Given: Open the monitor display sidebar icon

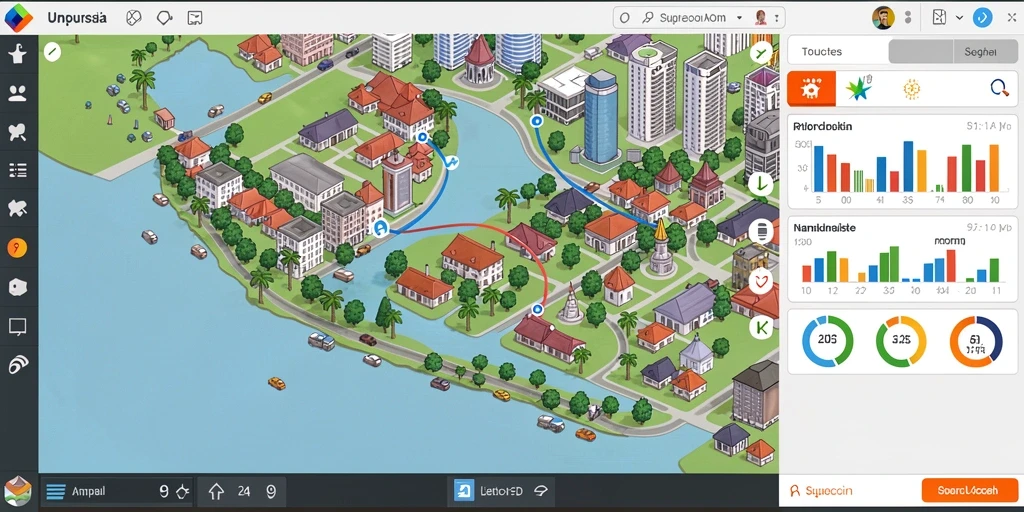Looking at the screenshot, I should [x=18, y=326].
